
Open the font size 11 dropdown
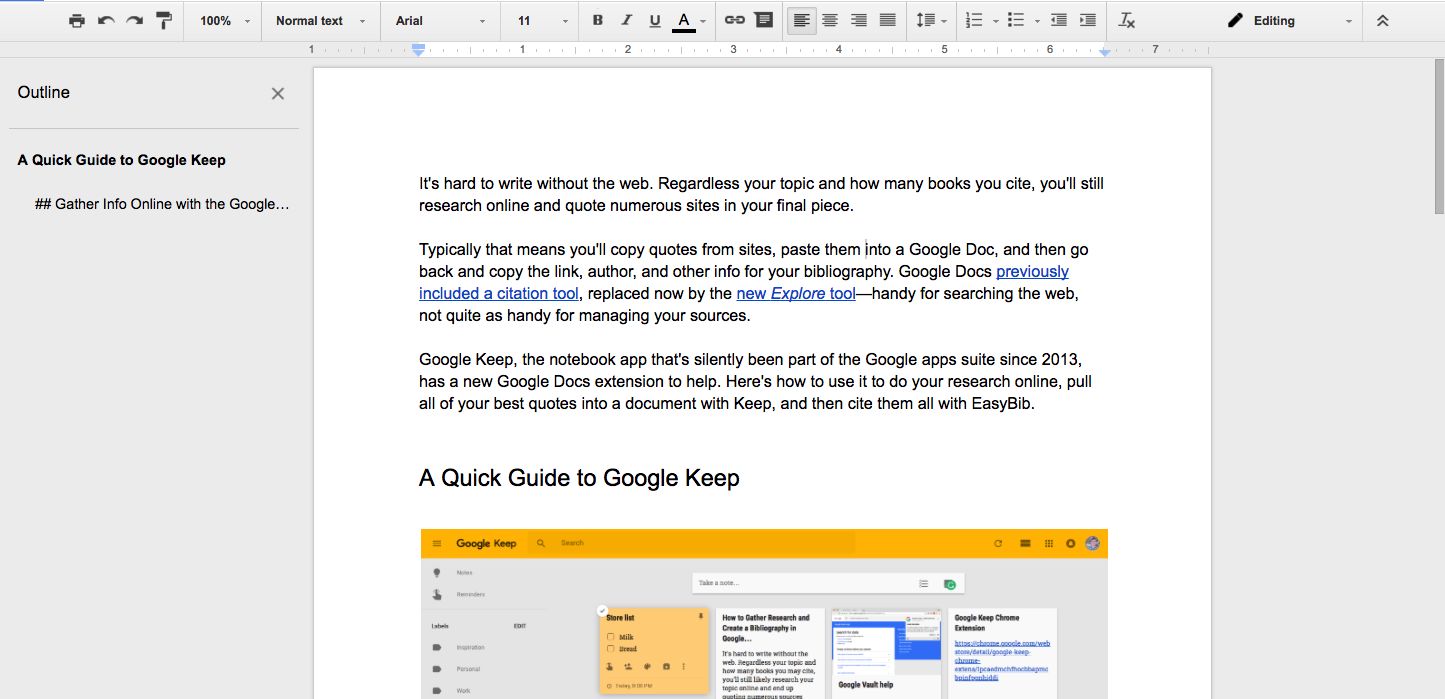(x=541, y=20)
